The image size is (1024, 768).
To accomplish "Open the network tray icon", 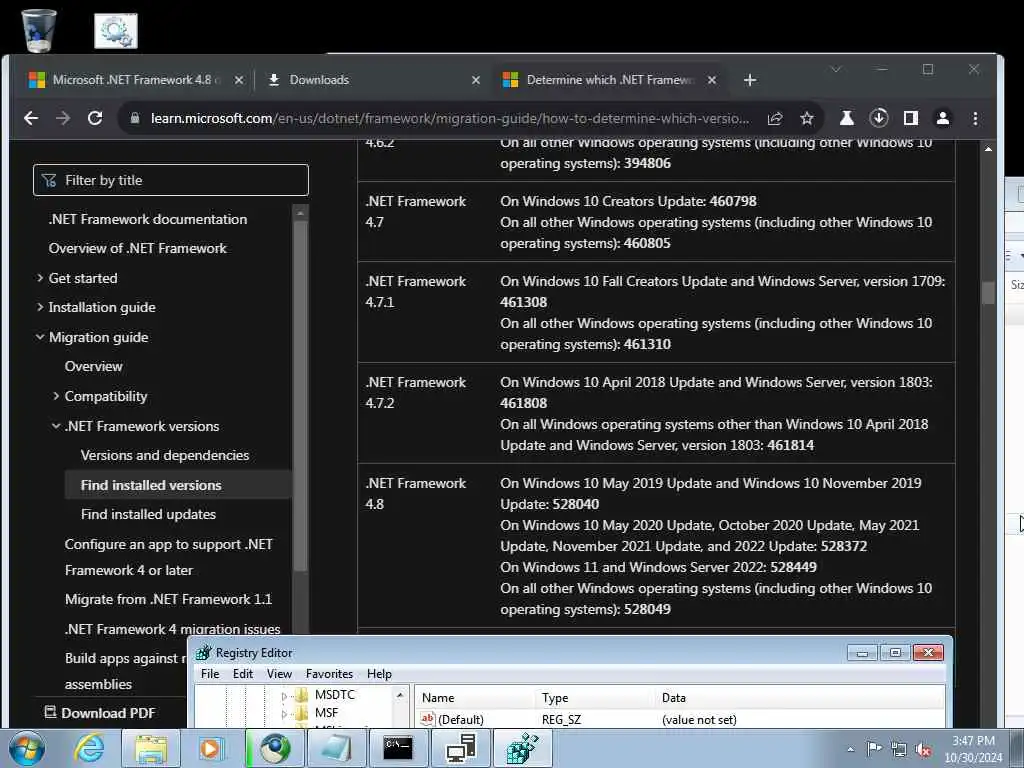I will [x=899, y=750].
